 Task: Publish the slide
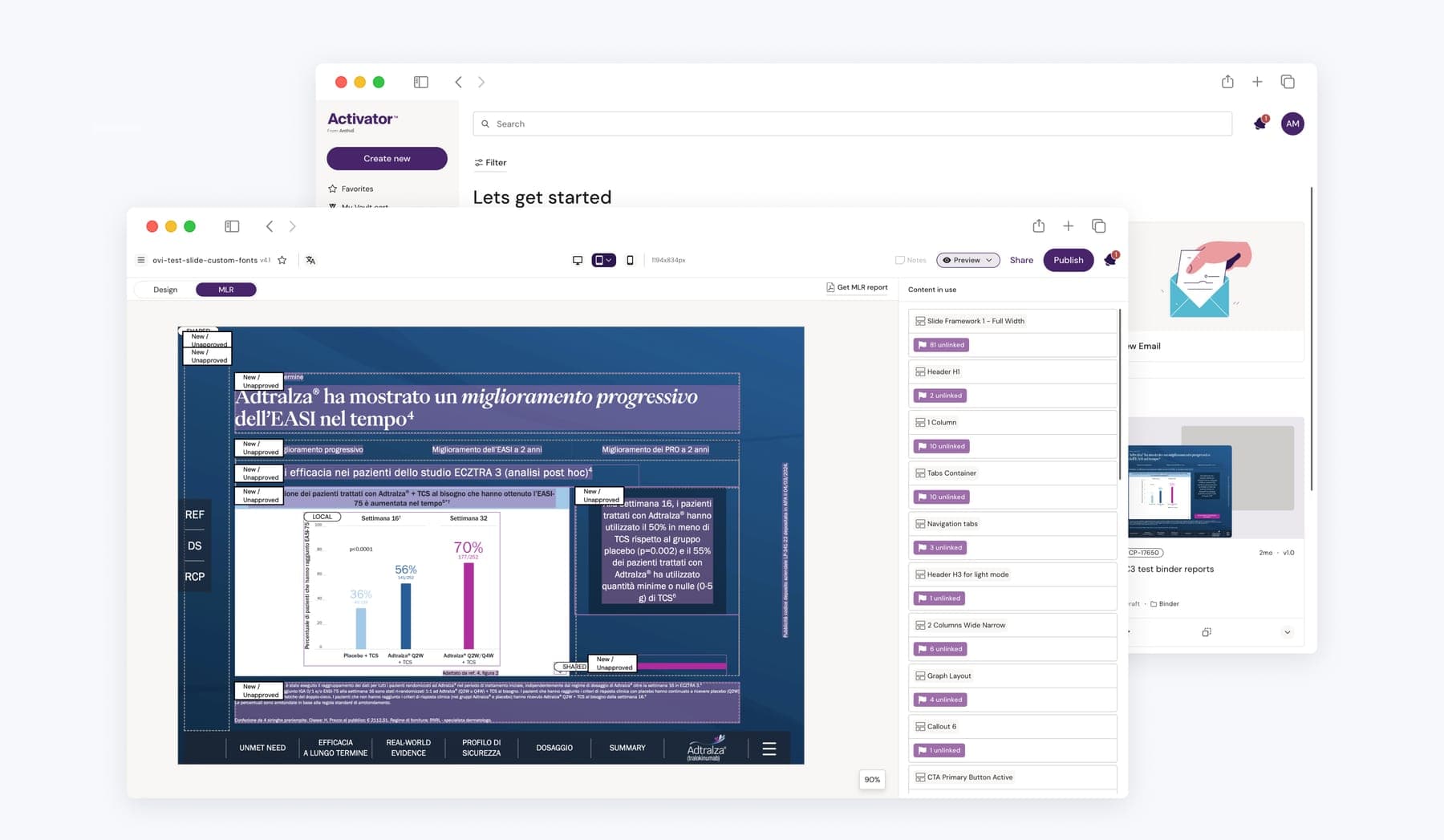pos(1069,260)
